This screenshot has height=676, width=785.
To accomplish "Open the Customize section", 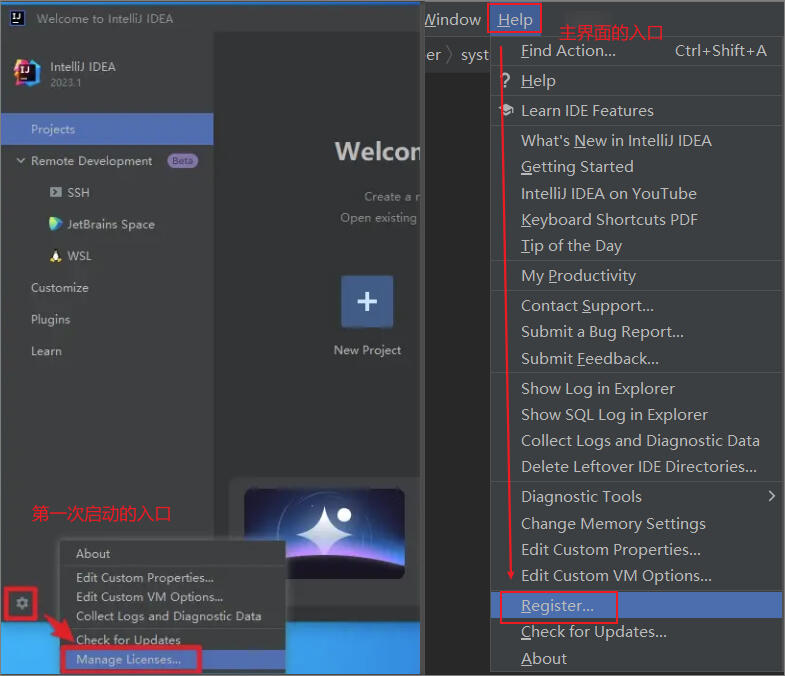I will coord(60,288).
